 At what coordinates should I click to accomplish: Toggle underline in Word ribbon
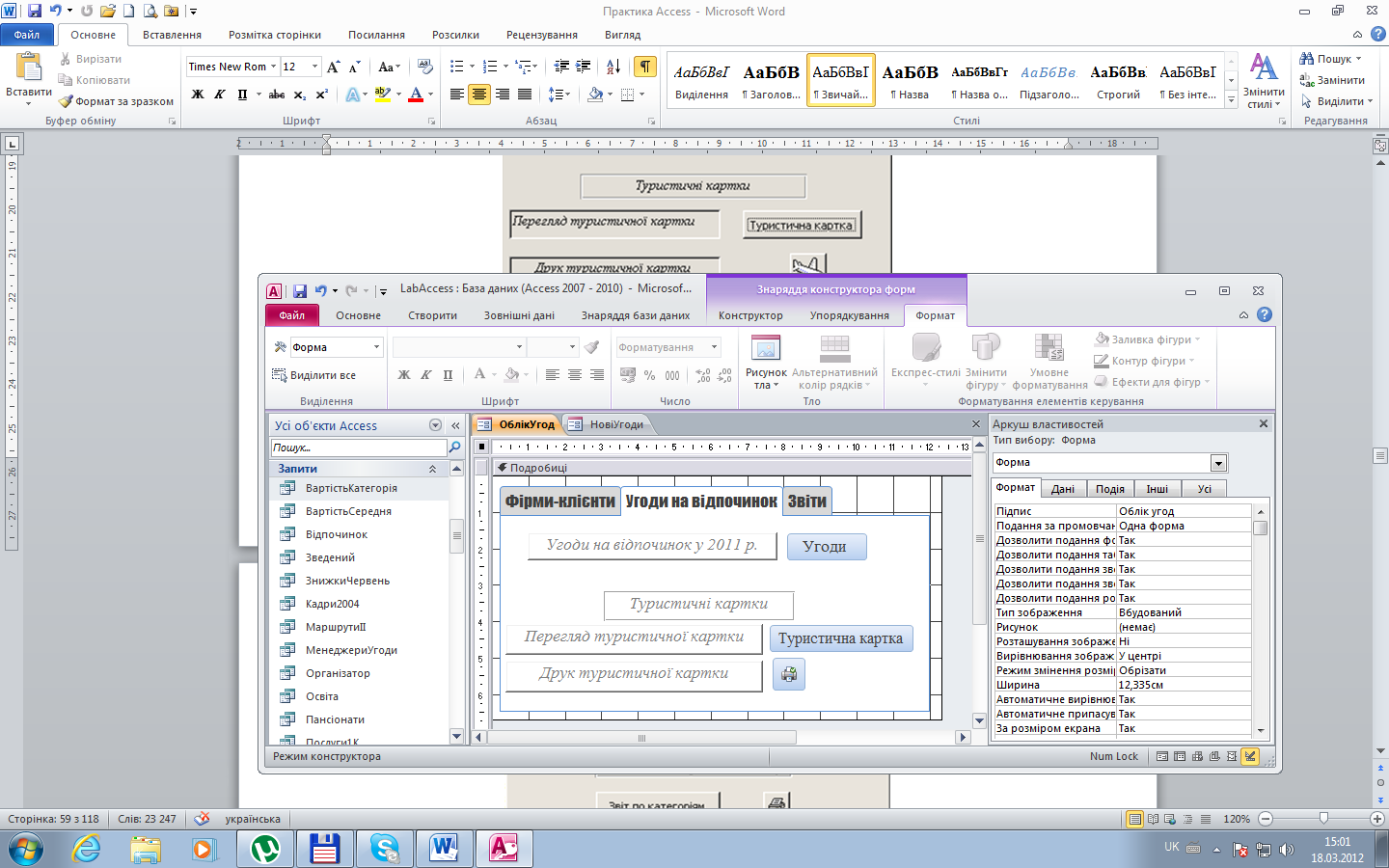tap(242, 95)
